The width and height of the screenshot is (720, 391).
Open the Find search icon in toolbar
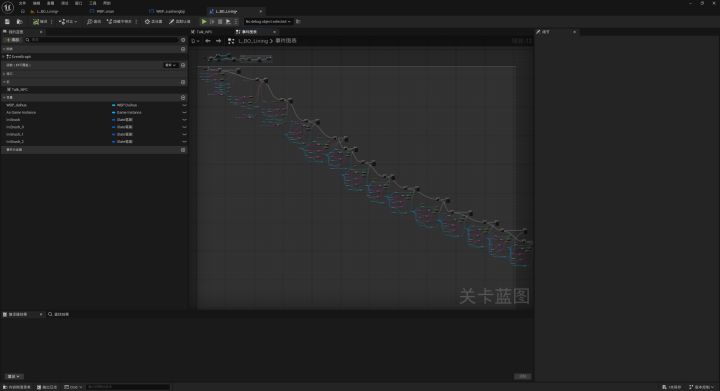(x=94, y=22)
